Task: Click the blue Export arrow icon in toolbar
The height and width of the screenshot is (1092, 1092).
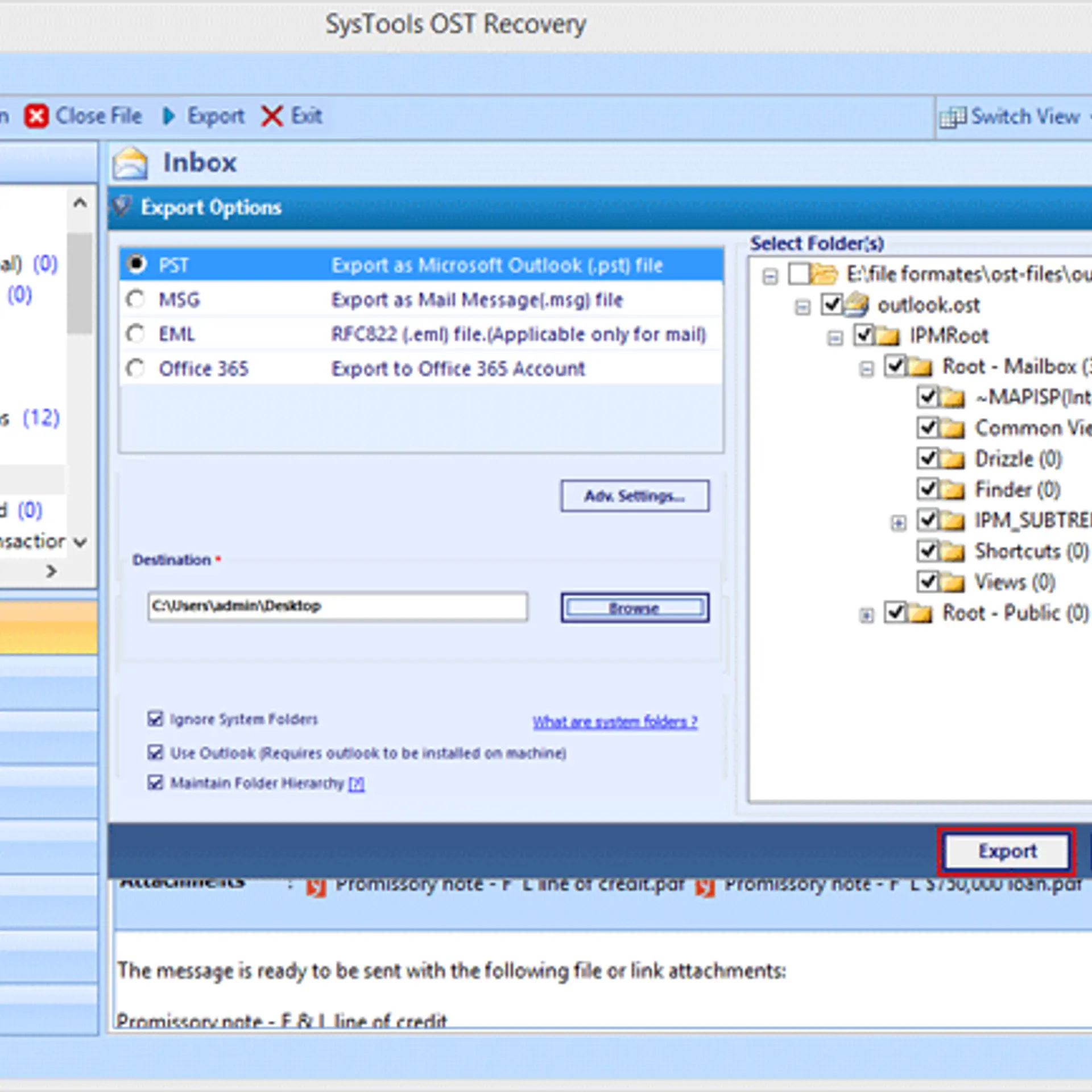Action: (169, 116)
